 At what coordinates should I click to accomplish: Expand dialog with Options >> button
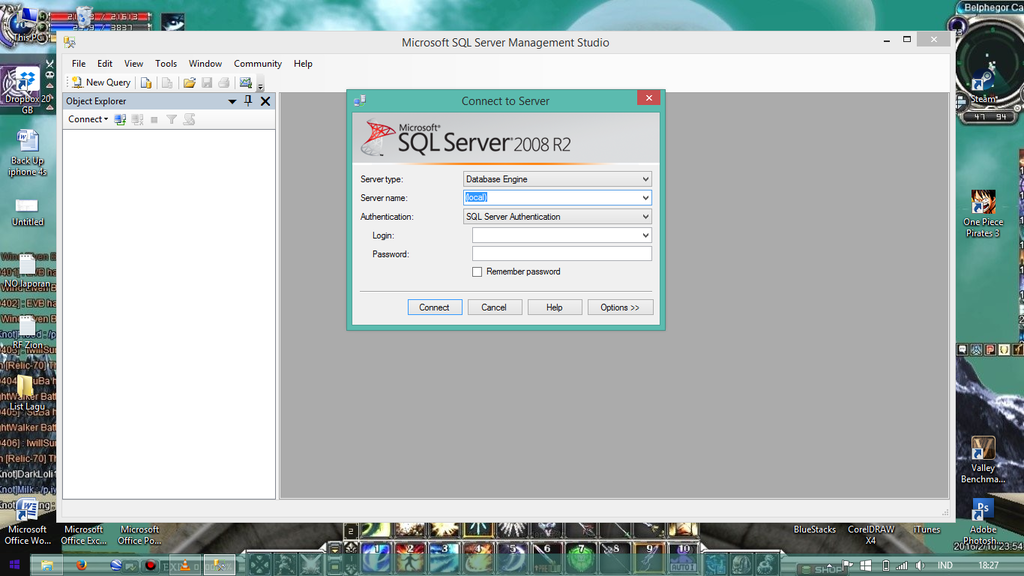click(620, 308)
